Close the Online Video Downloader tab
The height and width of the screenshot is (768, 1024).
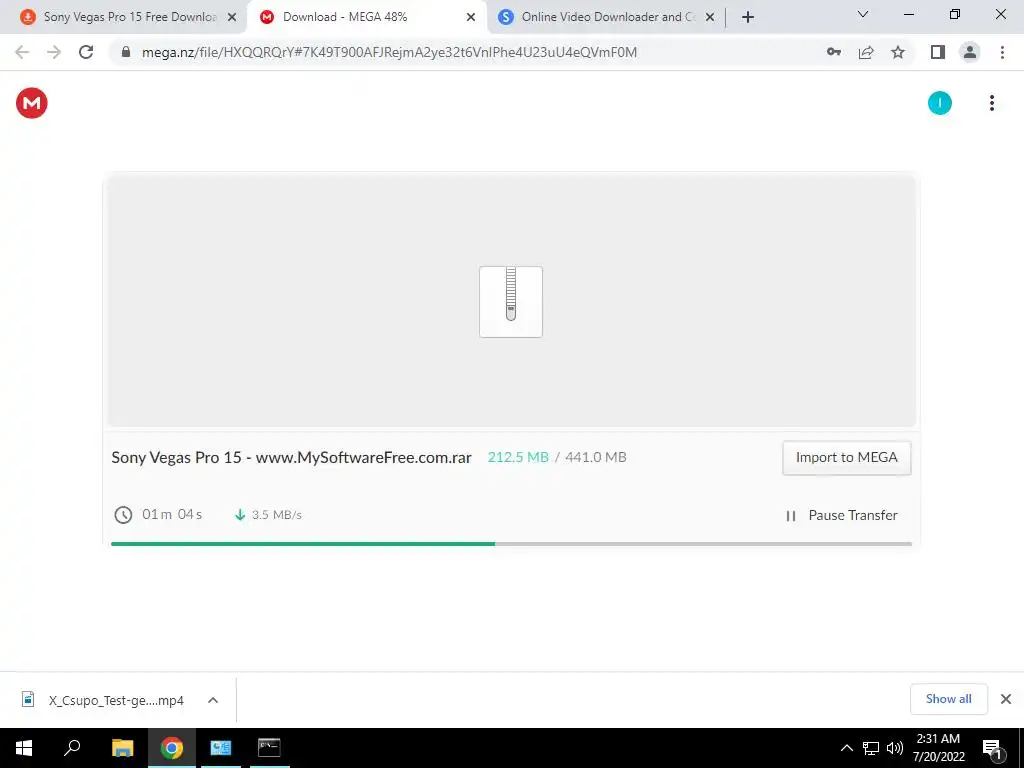(710, 18)
